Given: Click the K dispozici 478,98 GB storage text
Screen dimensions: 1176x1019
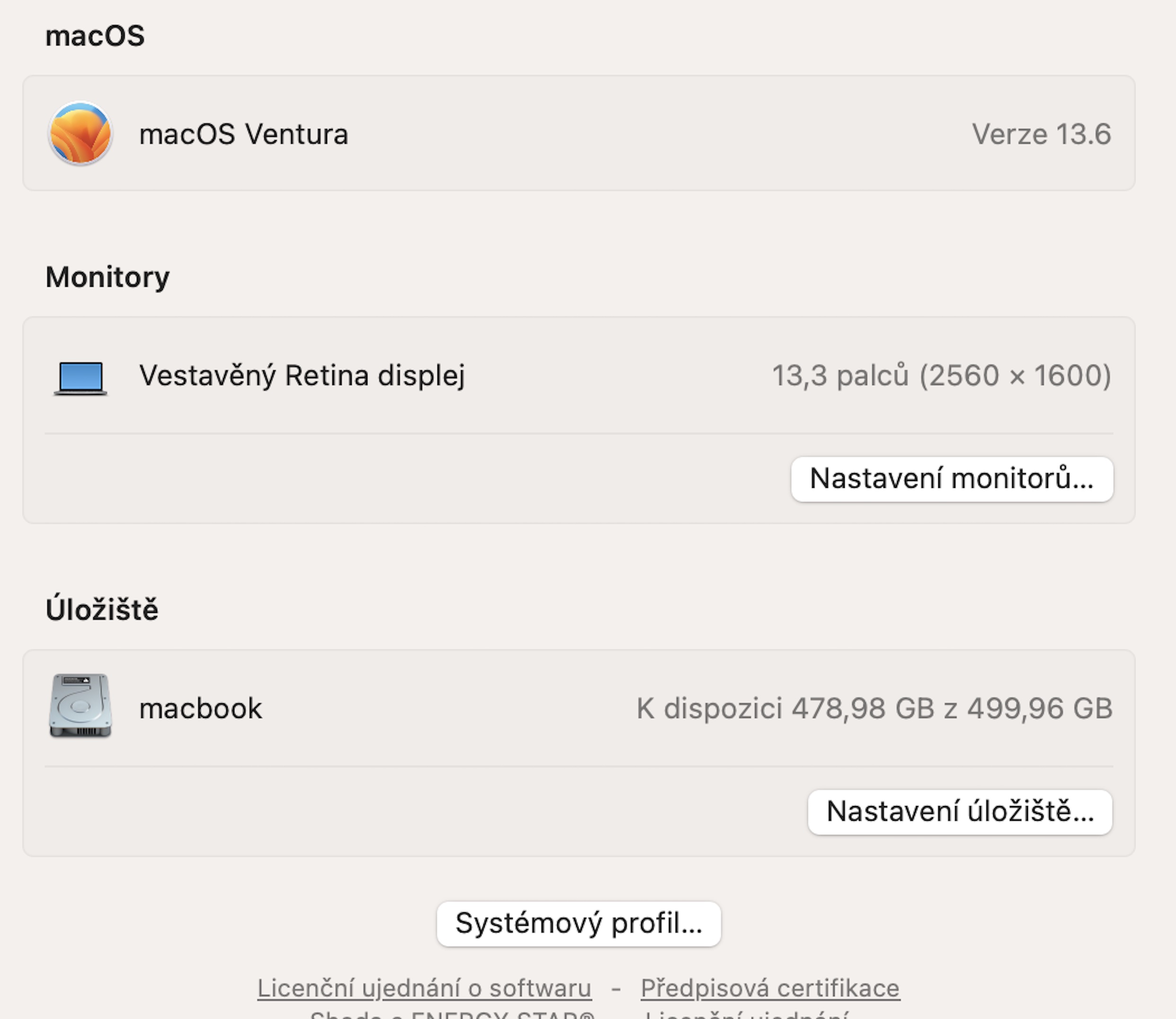Looking at the screenshot, I should click(x=874, y=709).
